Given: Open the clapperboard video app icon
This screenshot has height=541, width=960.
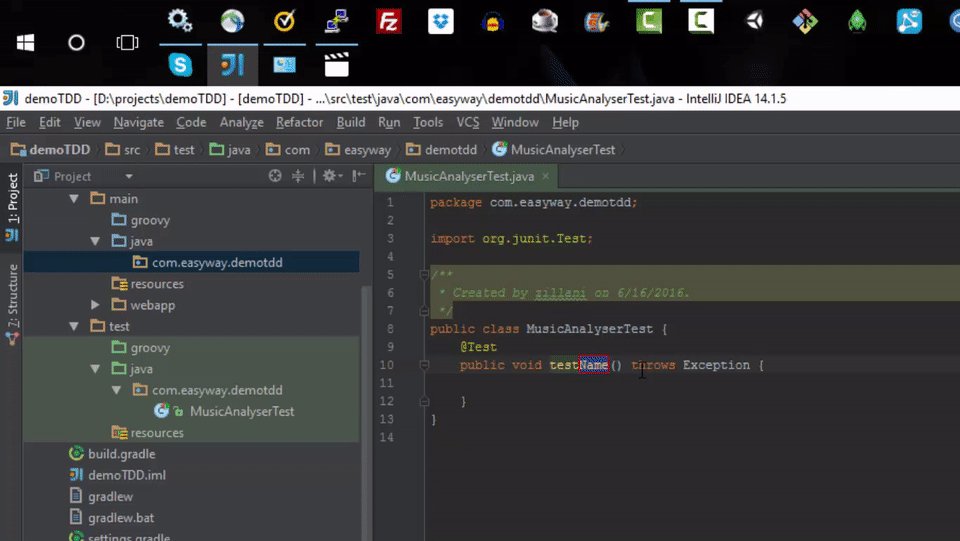Looking at the screenshot, I should pos(337,64).
